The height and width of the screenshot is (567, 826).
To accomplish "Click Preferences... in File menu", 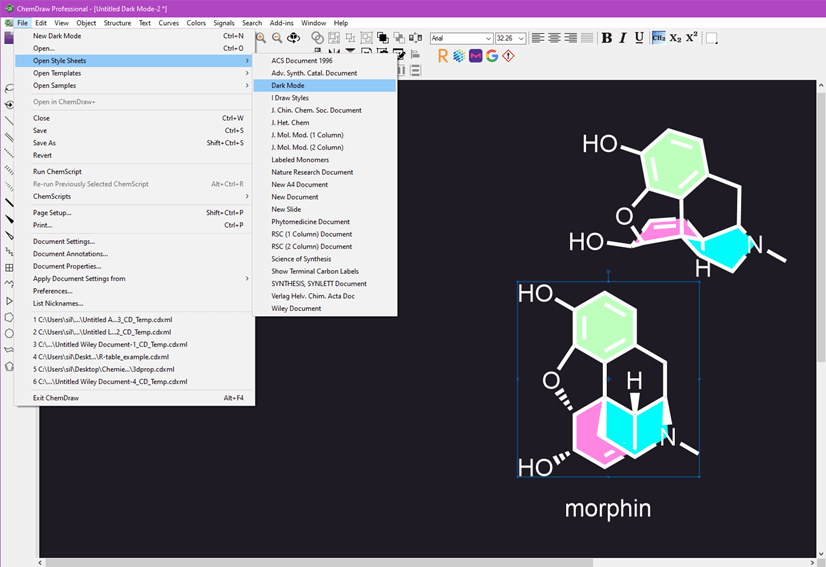I will pyautogui.click(x=134, y=291).
